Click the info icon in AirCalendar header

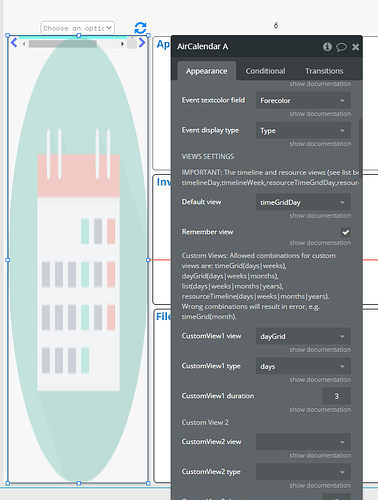coord(327,47)
